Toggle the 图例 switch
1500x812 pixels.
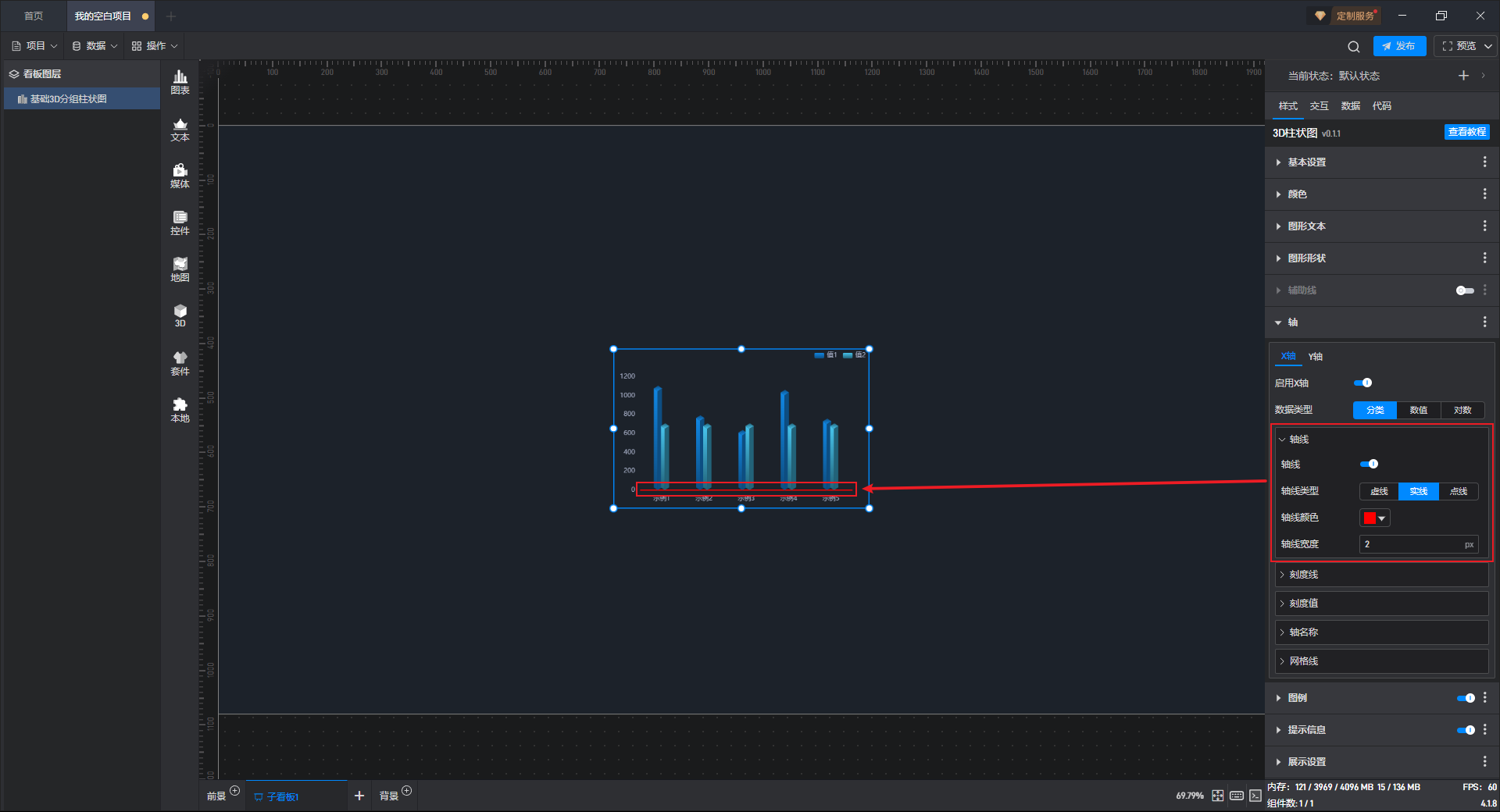click(1466, 698)
